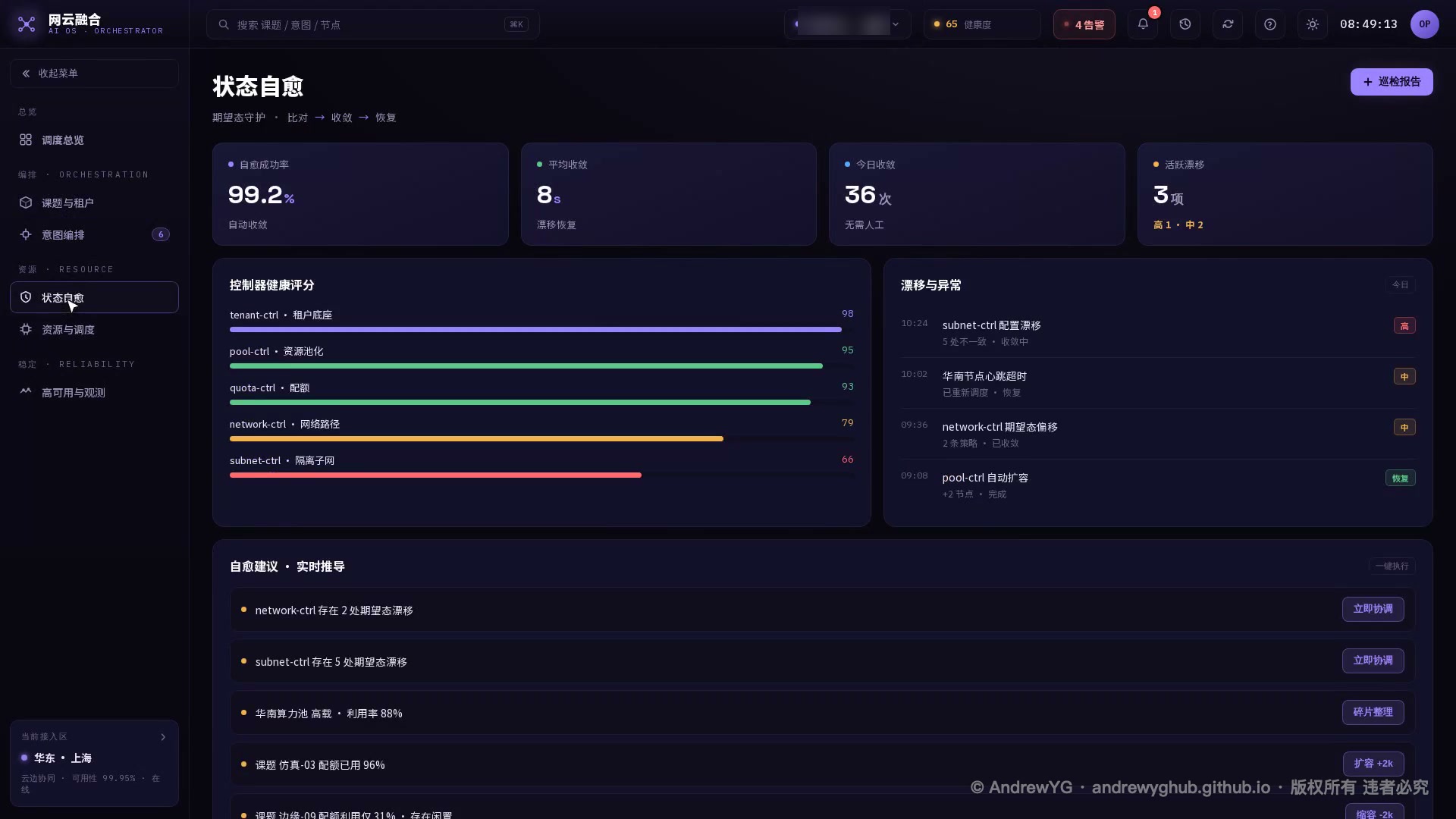Click the 恢复 tag on pool-ctrl 自动扩容
The height and width of the screenshot is (819, 1456).
[x=1400, y=479]
